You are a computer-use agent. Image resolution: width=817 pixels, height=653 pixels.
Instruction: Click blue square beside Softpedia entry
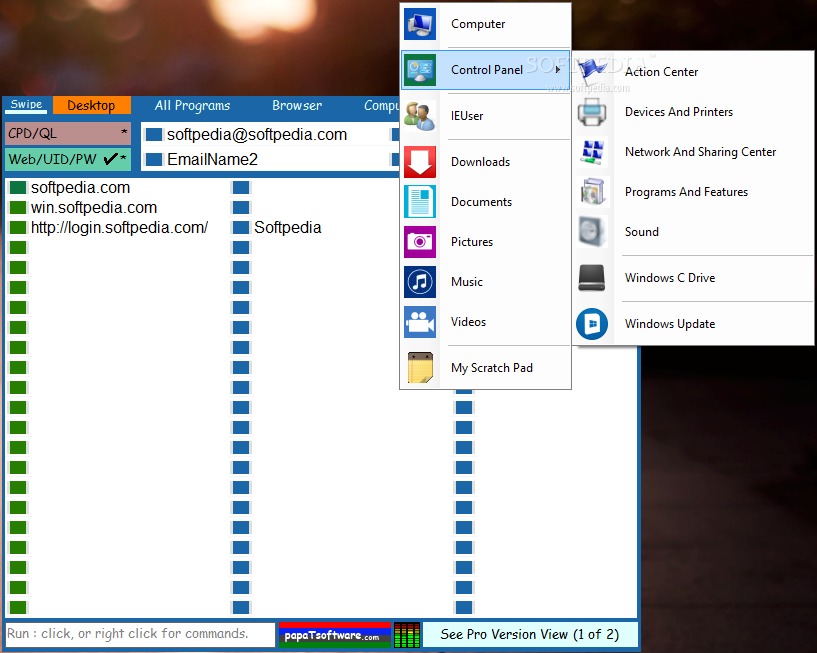[x=241, y=228]
